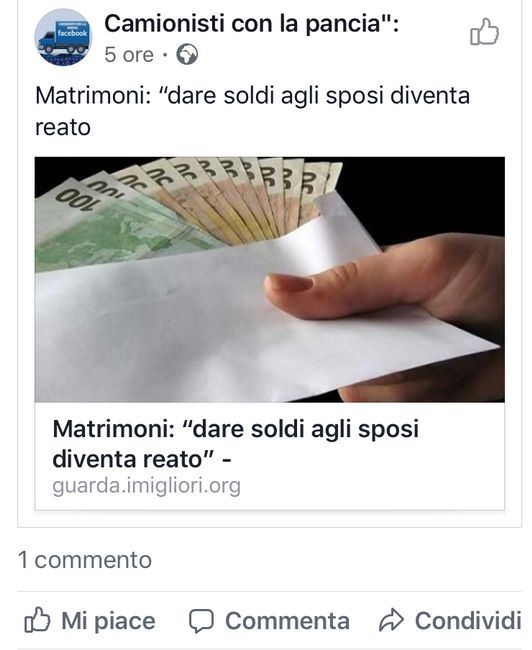Image resolution: width=532 pixels, height=650 pixels.
Task: Click the dot separator next to 5 ore
Action: (165, 55)
